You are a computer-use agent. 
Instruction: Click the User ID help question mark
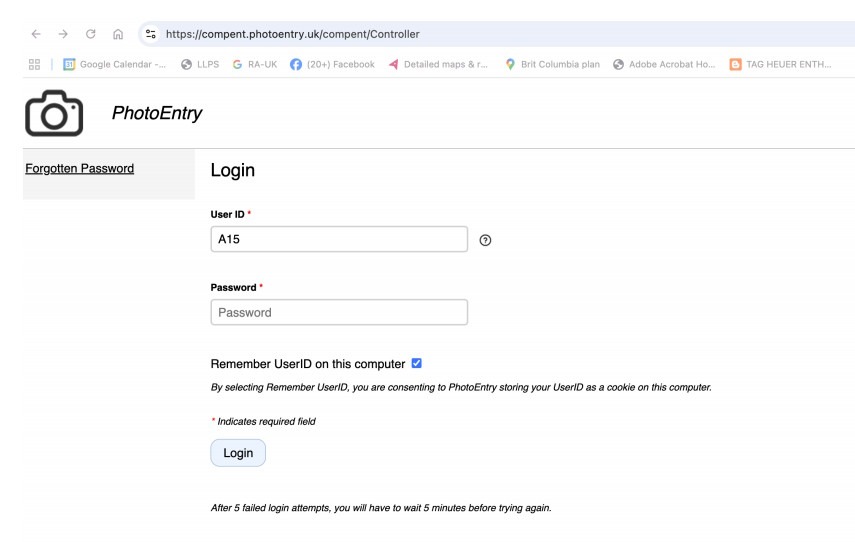(485, 240)
